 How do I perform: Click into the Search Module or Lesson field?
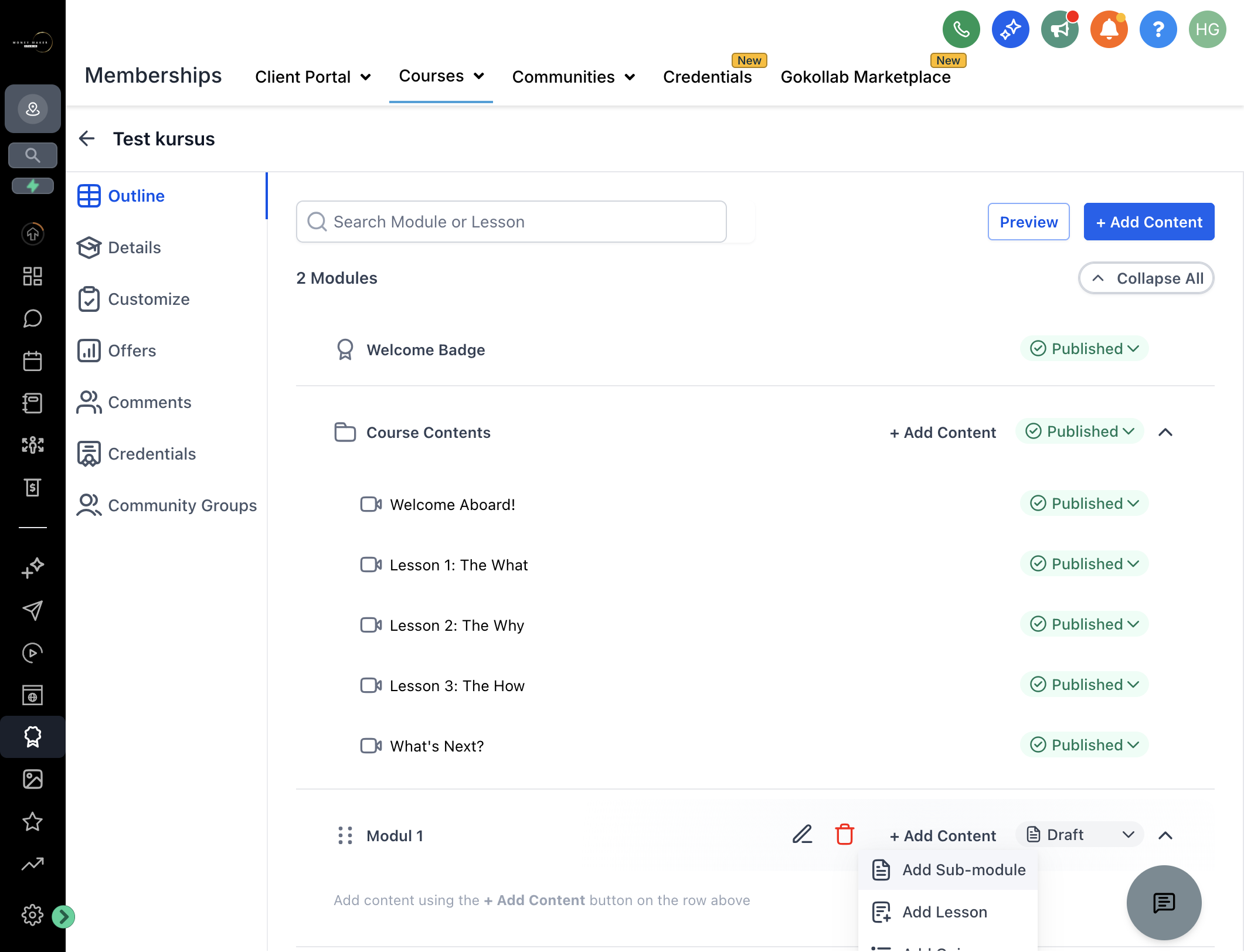[x=511, y=222]
